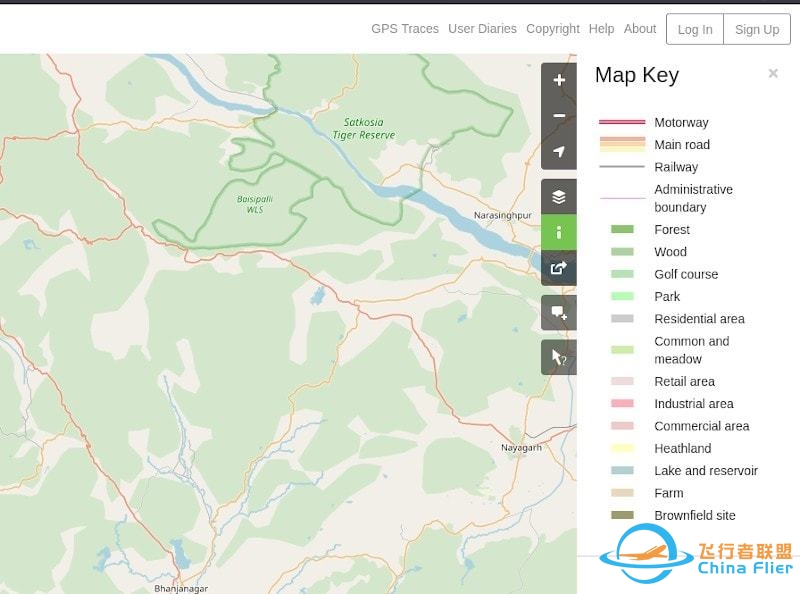Screen dimensions: 800x594
Task: Zoom out with the minus map control
Action: pyautogui.click(x=559, y=116)
